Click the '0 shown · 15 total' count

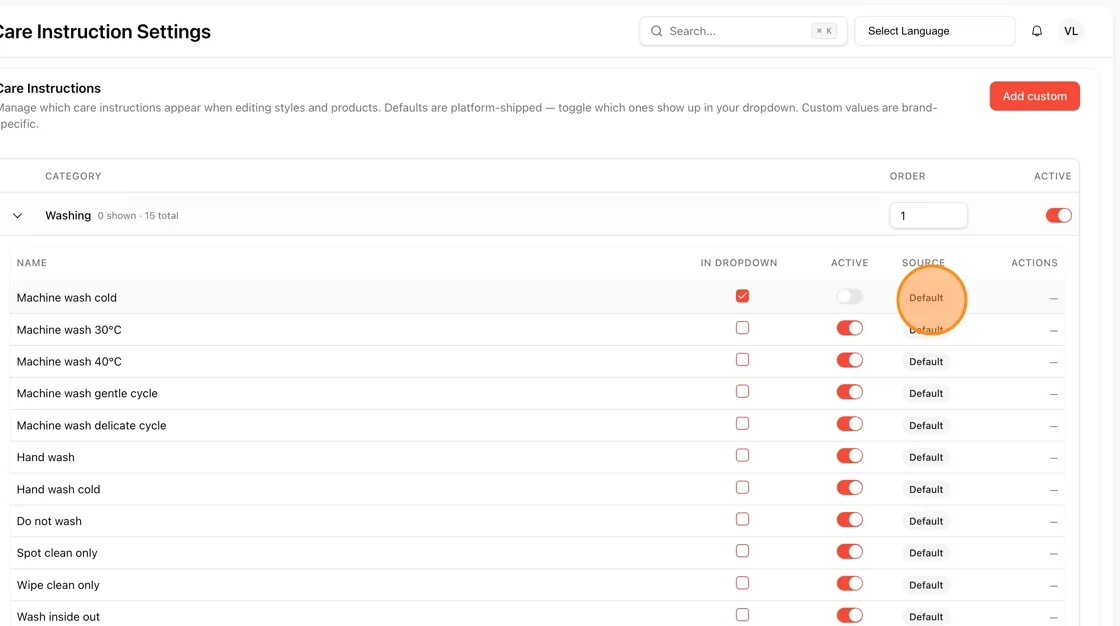138,216
